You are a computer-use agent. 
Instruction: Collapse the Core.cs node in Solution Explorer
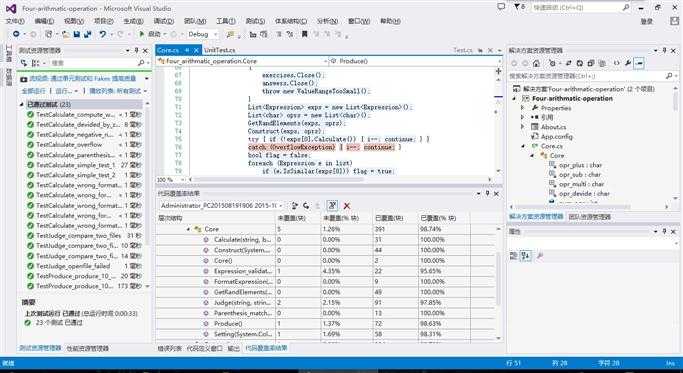523,146
